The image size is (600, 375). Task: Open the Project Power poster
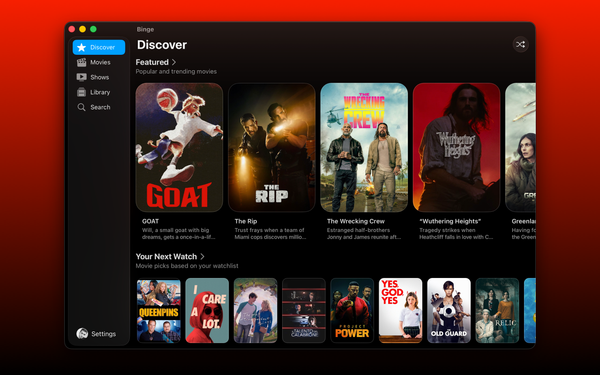[352, 310]
